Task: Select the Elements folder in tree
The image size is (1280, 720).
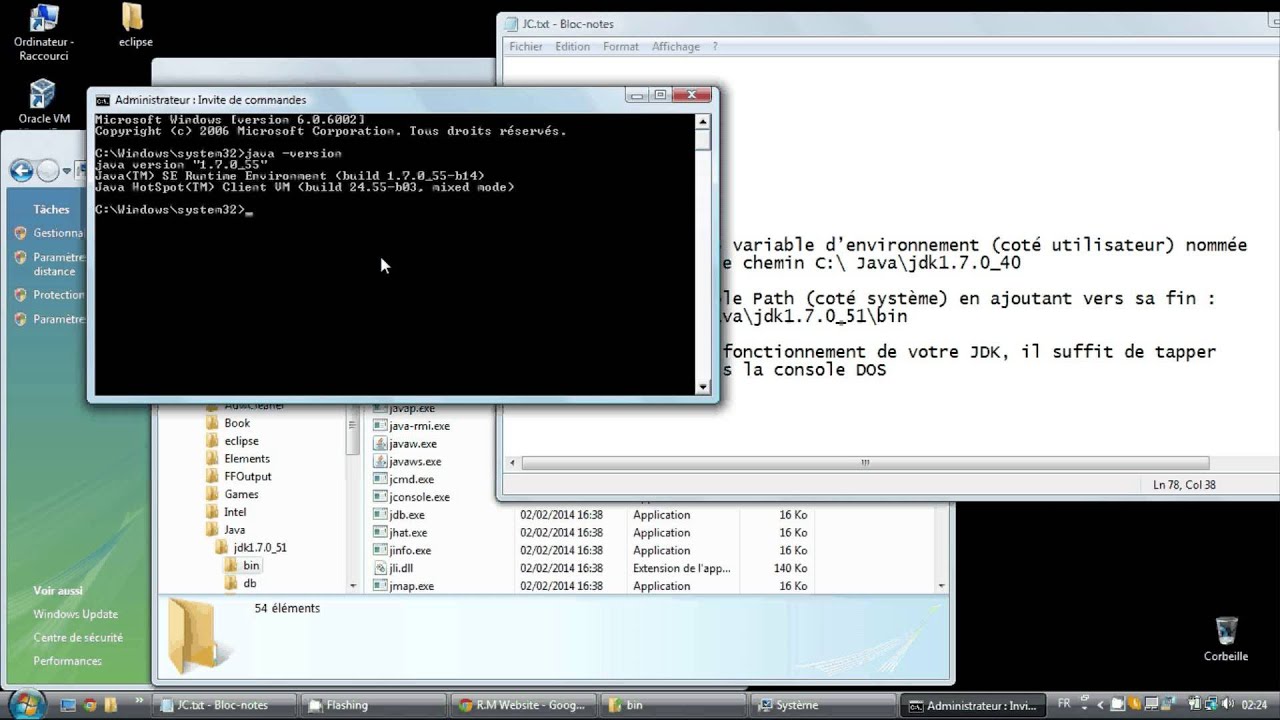Action: 247,459
